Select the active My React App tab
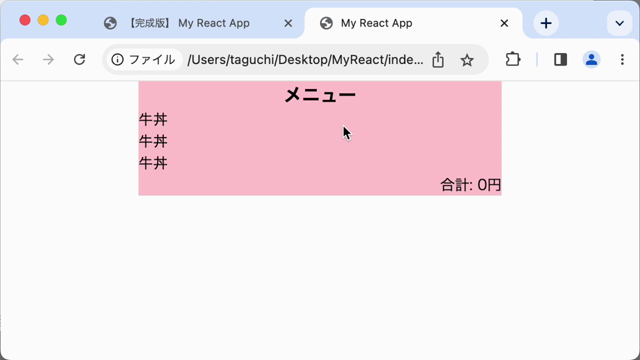Image resolution: width=640 pixels, height=360 pixels. click(x=413, y=23)
